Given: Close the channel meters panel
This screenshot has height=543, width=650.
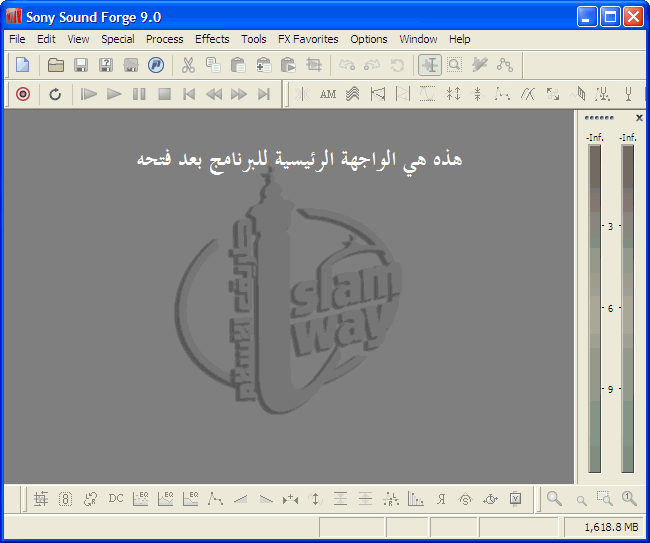Looking at the screenshot, I should click(x=639, y=118).
